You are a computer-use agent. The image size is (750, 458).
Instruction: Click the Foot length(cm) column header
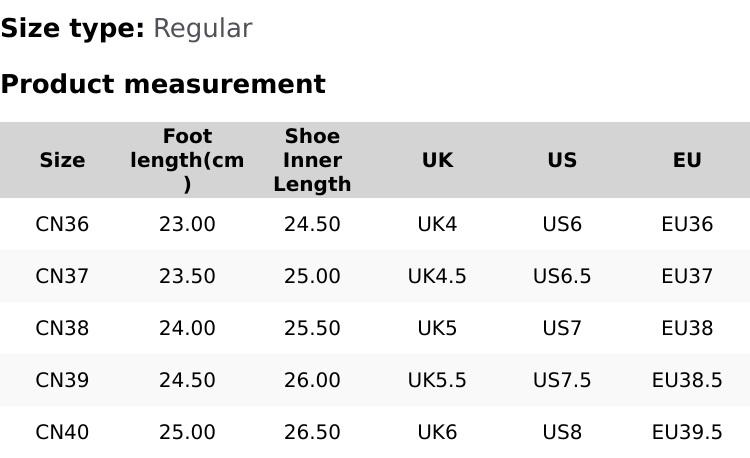click(187, 160)
